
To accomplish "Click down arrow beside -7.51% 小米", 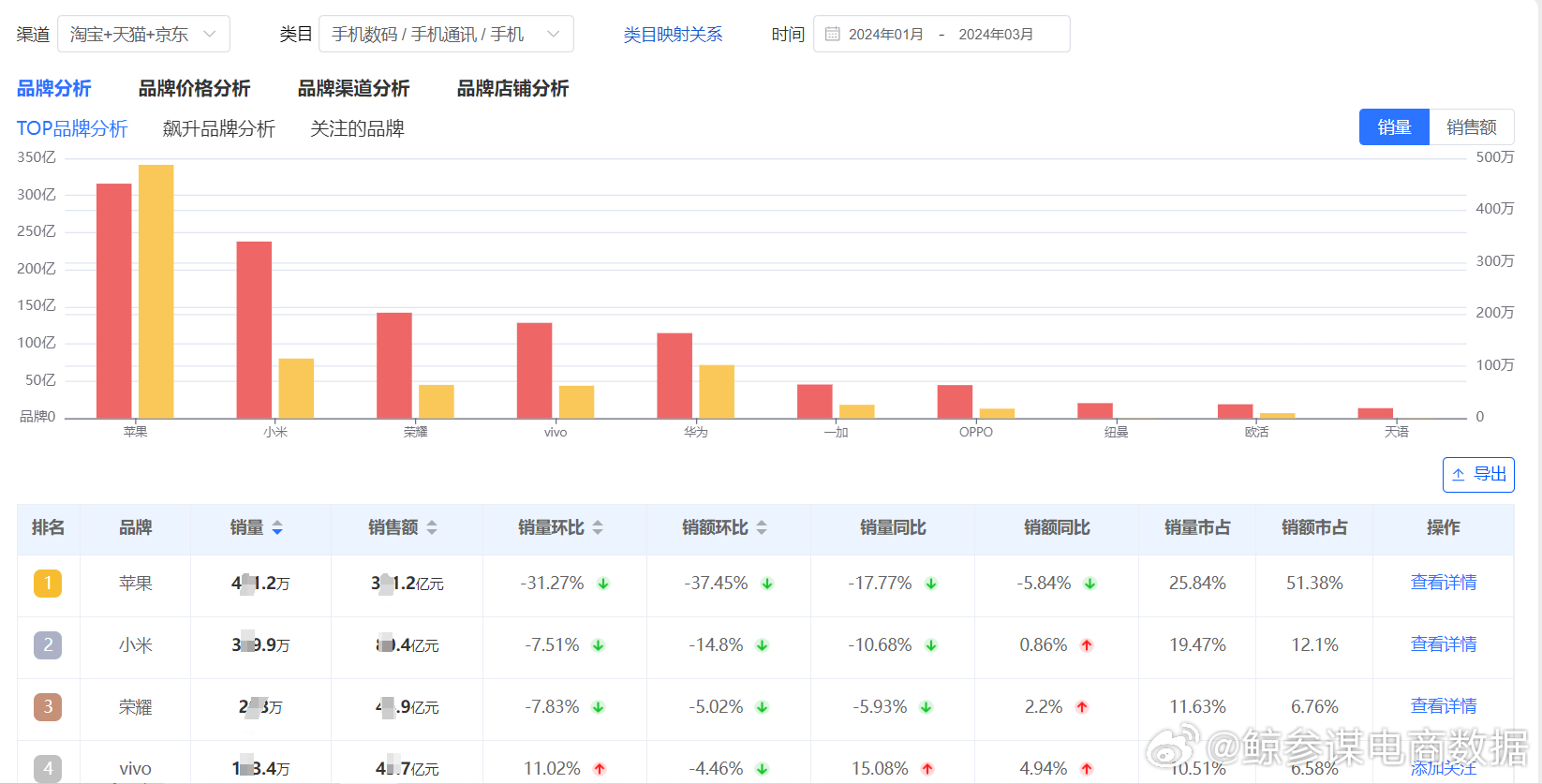I will (x=599, y=645).
